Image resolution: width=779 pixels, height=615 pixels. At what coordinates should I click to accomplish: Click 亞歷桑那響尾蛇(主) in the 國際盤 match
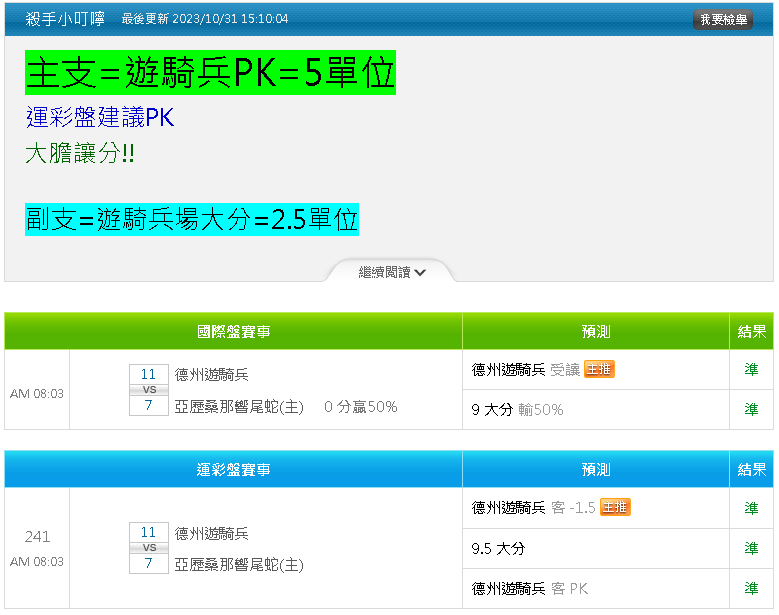[x=239, y=407]
